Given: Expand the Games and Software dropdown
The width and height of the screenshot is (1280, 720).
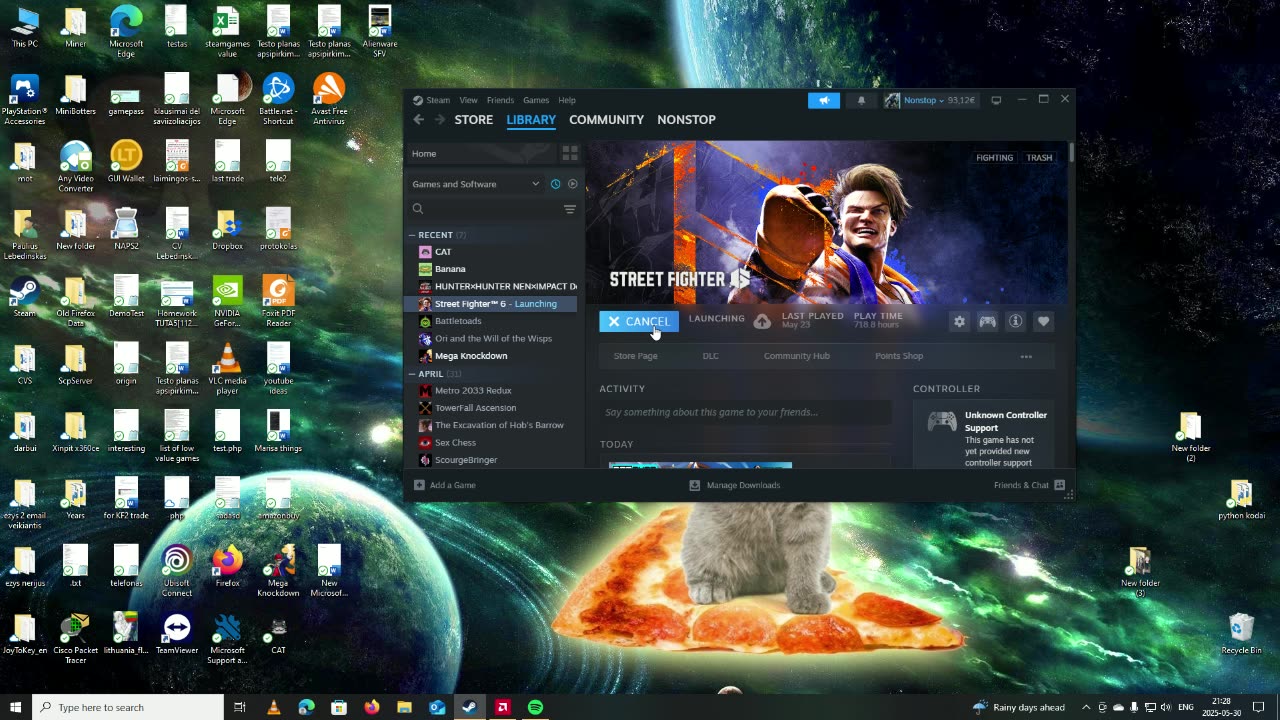Looking at the screenshot, I should point(476,184).
